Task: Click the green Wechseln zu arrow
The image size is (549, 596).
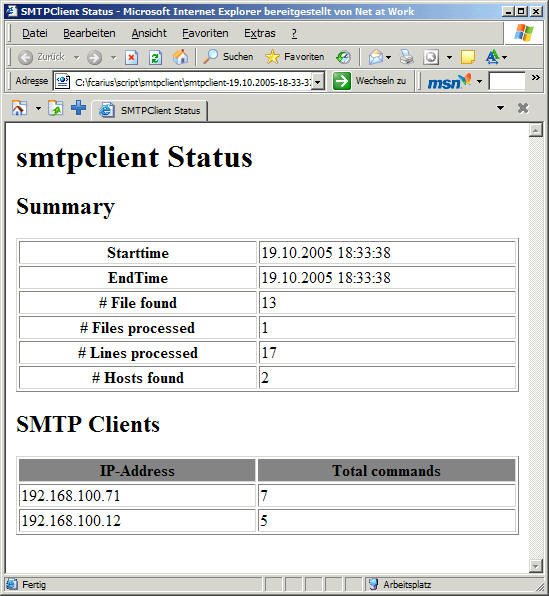Action: coord(341,81)
